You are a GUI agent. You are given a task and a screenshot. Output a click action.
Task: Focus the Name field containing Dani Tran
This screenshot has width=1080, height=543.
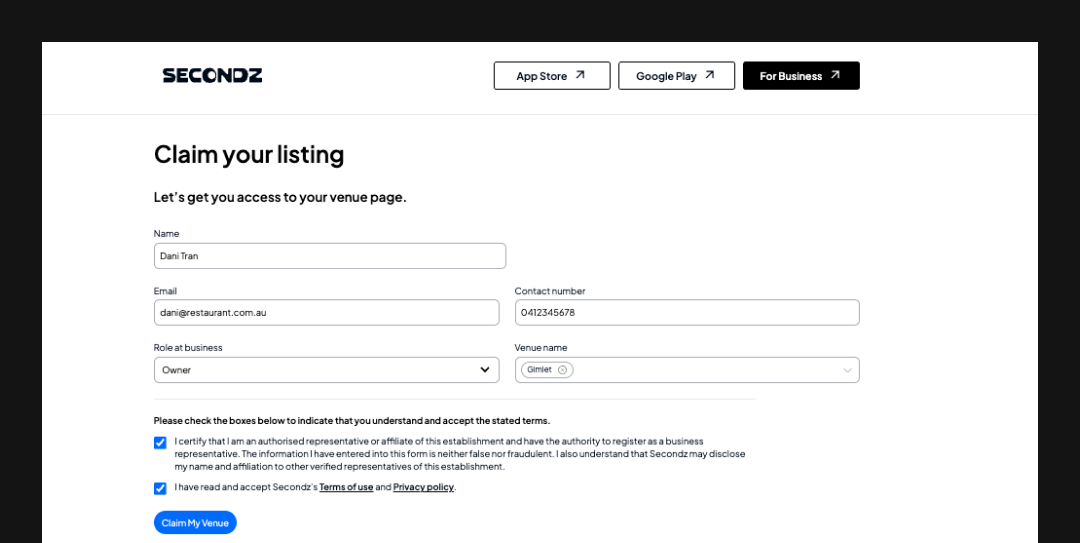click(x=329, y=256)
